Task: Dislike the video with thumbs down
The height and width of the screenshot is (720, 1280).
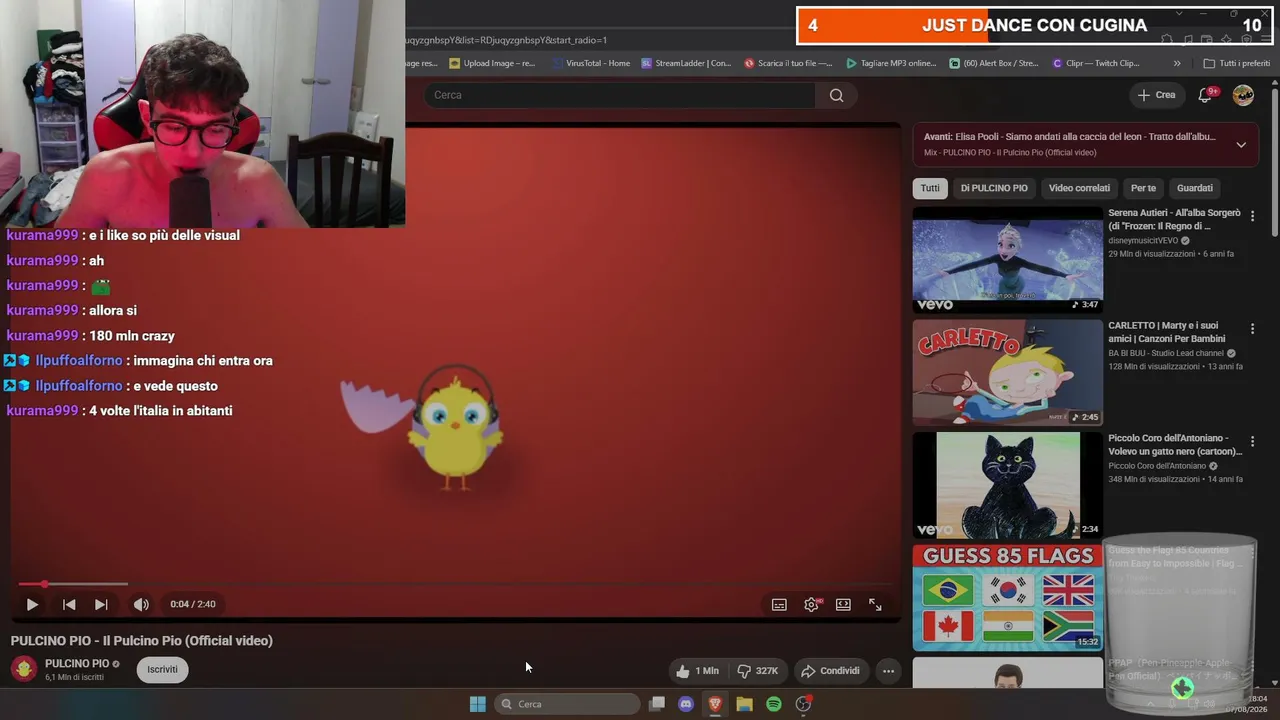Action: [758, 671]
